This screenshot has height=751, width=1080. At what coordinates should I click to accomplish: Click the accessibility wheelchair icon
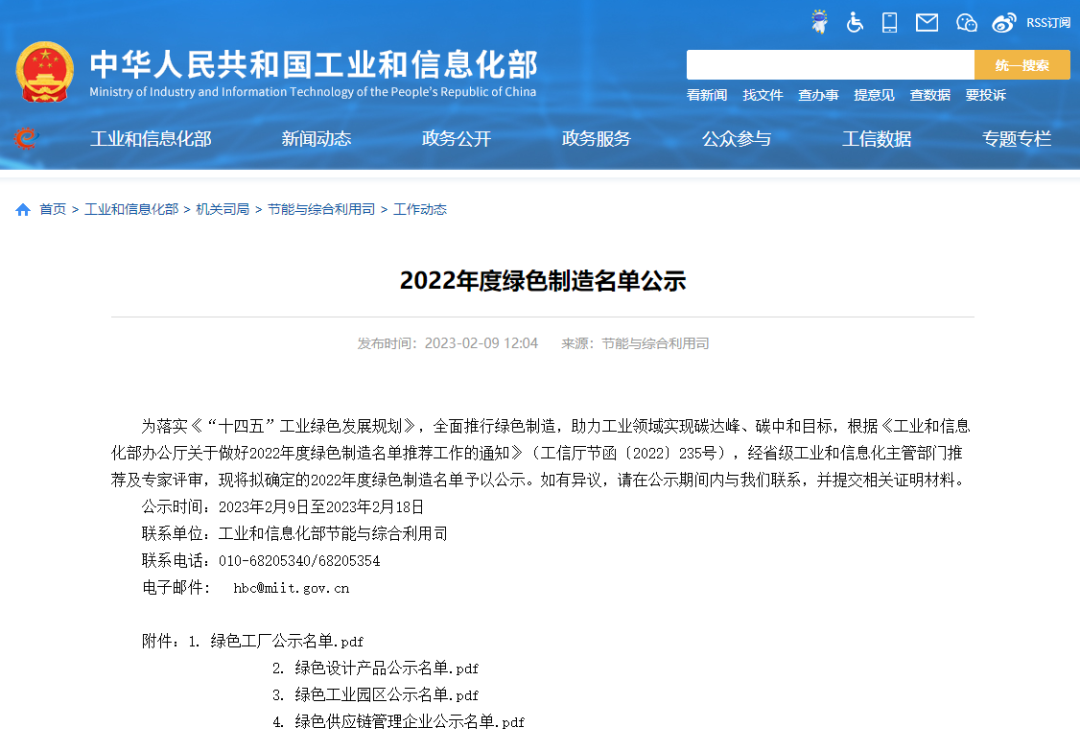855,20
